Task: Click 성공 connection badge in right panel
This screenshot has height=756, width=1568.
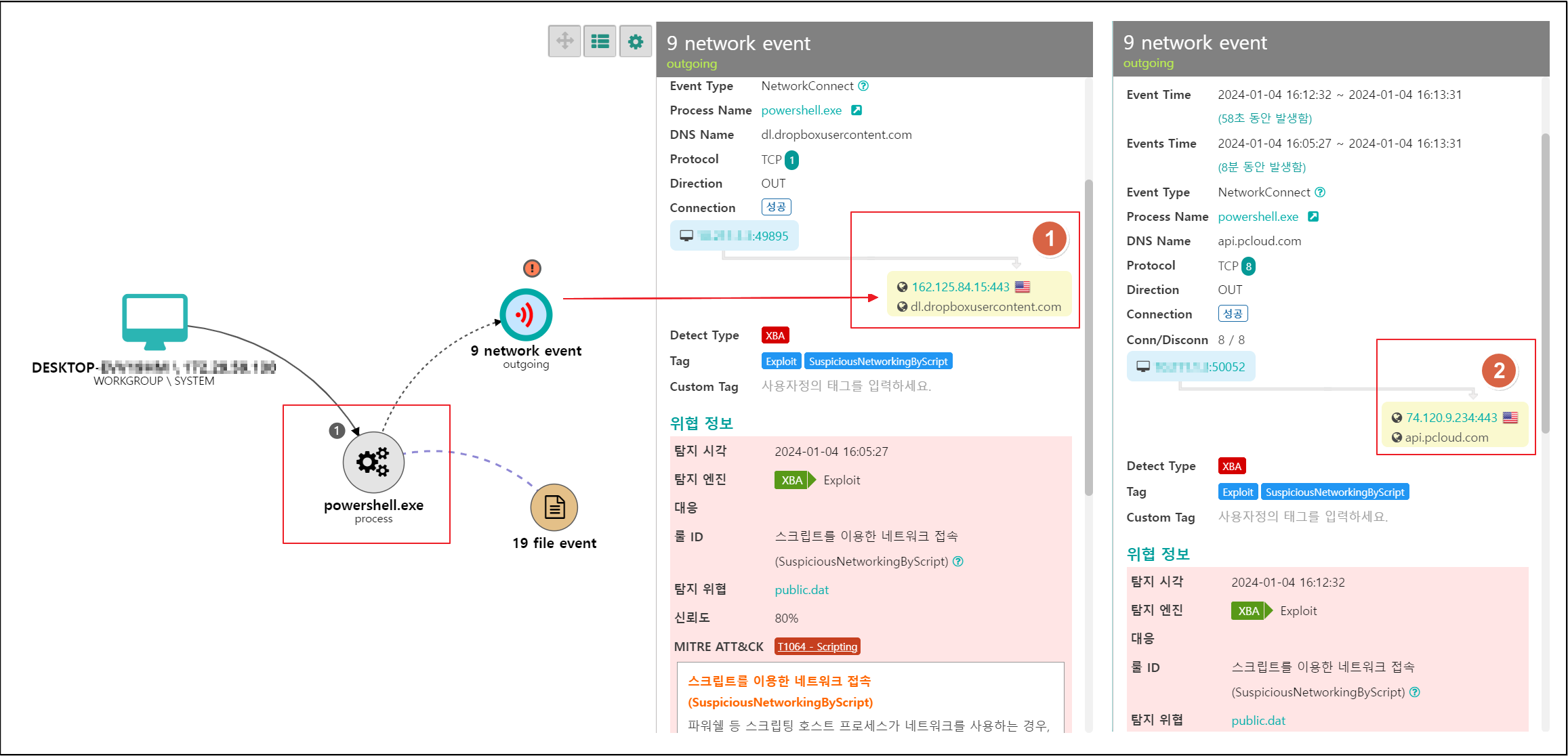Action: (x=1233, y=314)
